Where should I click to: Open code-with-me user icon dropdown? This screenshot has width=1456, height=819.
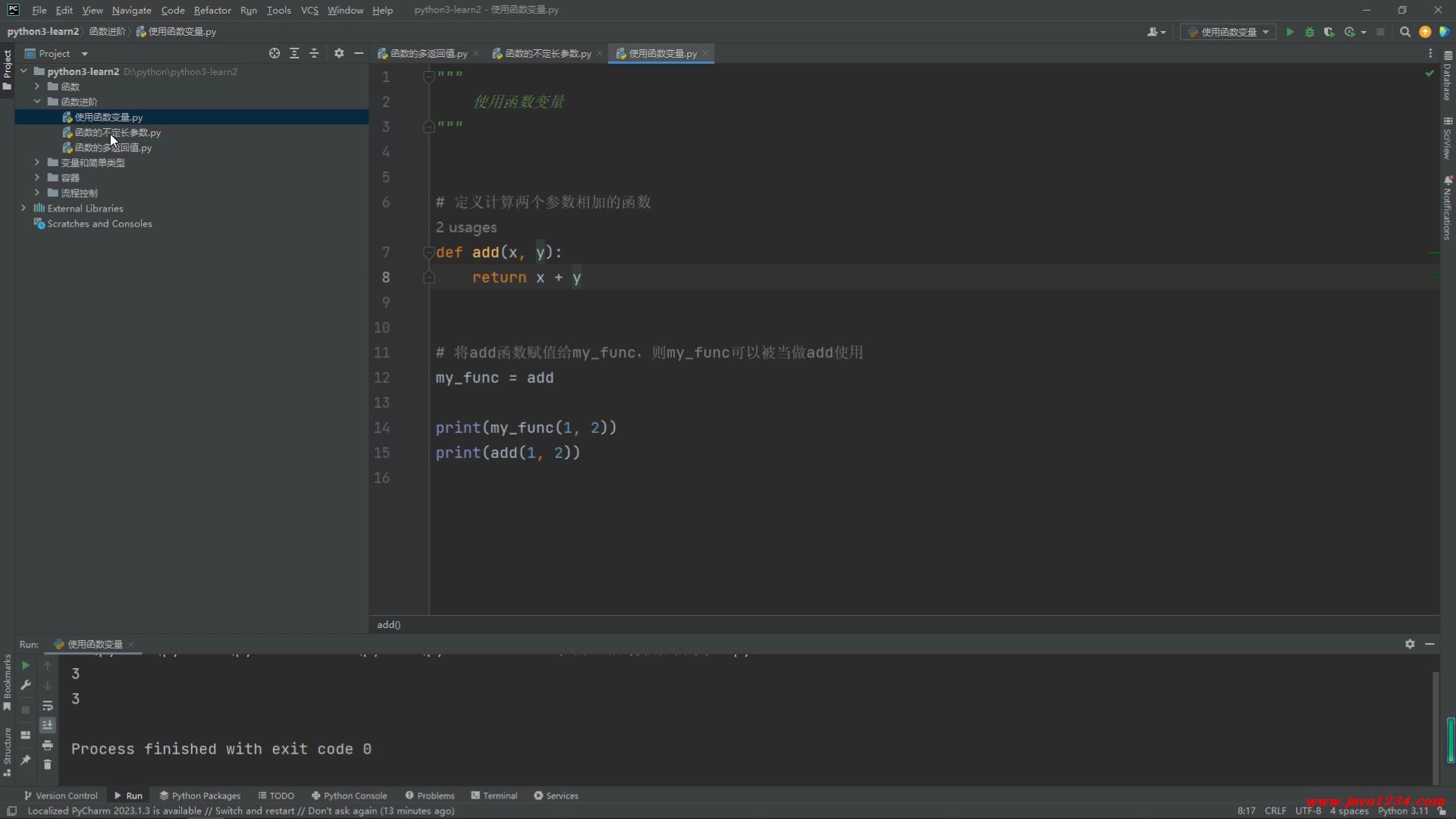(1156, 32)
